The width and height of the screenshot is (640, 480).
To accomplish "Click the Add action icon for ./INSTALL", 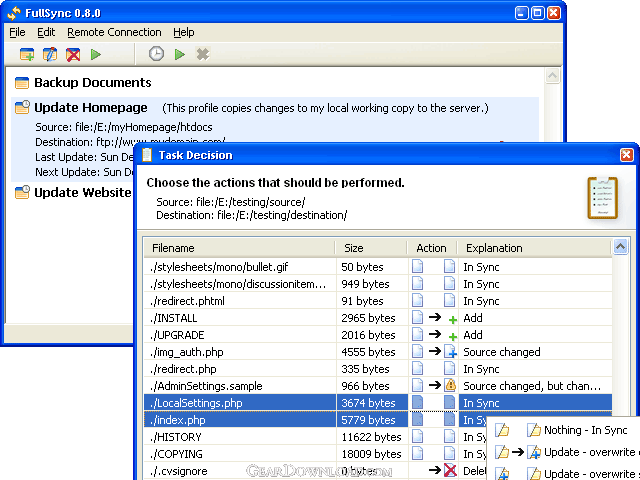I will pyautogui.click(x=452, y=319).
